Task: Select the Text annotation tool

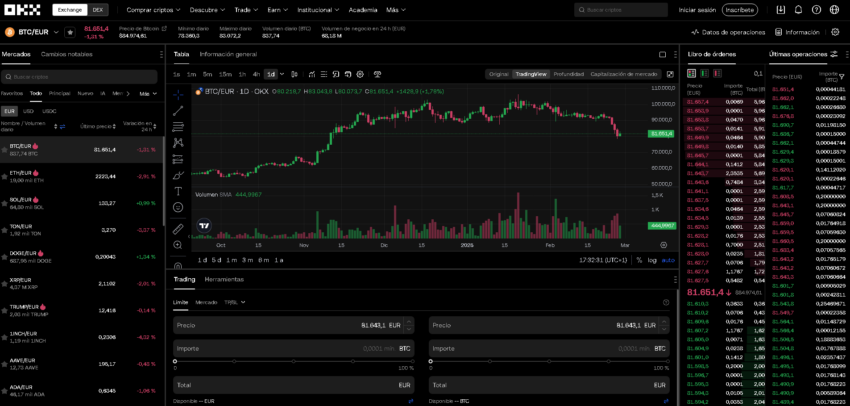Action: click(178, 191)
